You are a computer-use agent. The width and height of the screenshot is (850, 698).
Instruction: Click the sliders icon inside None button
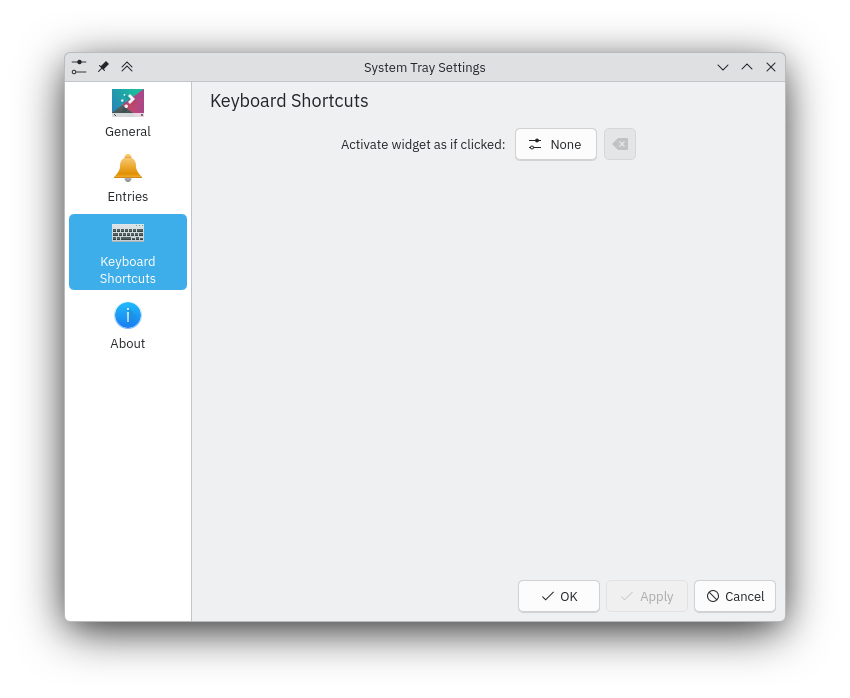tap(535, 144)
